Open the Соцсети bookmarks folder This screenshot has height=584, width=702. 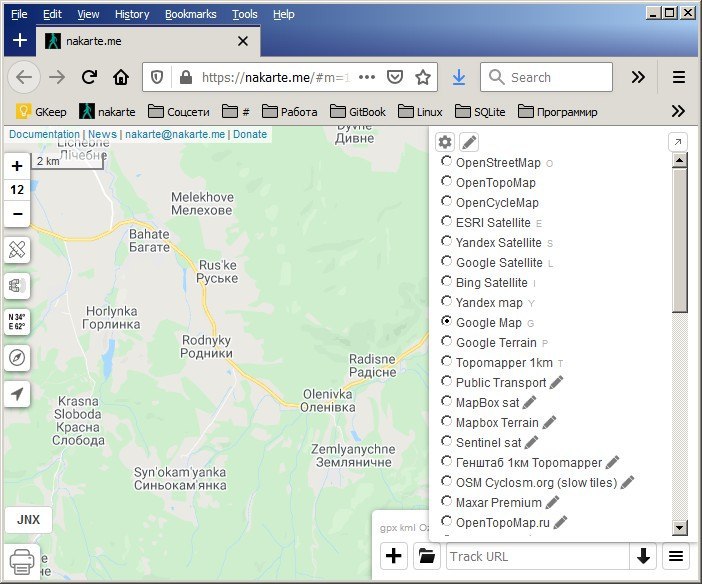[x=179, y=112]
